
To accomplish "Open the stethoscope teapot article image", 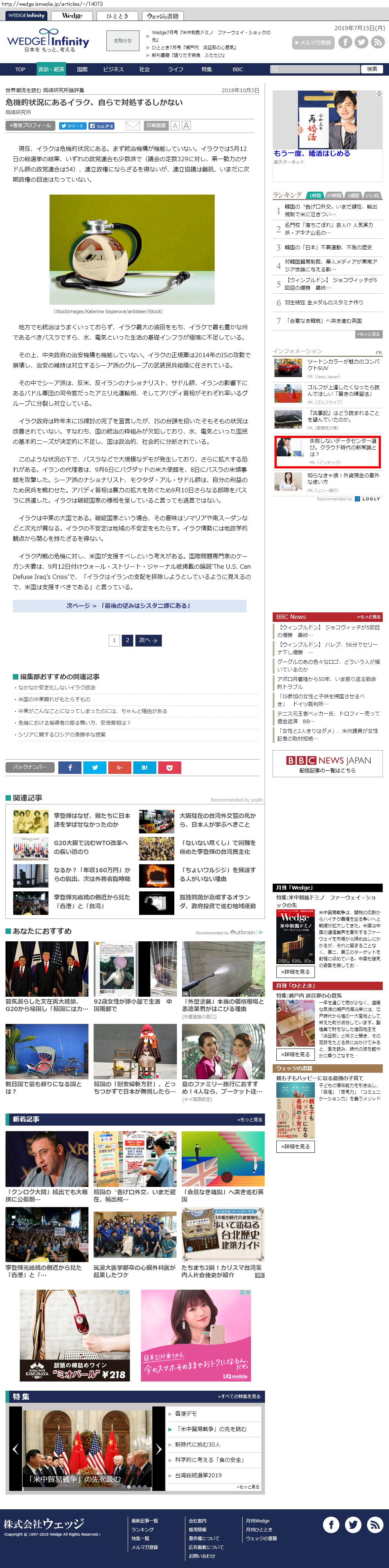I will [131, 249].
